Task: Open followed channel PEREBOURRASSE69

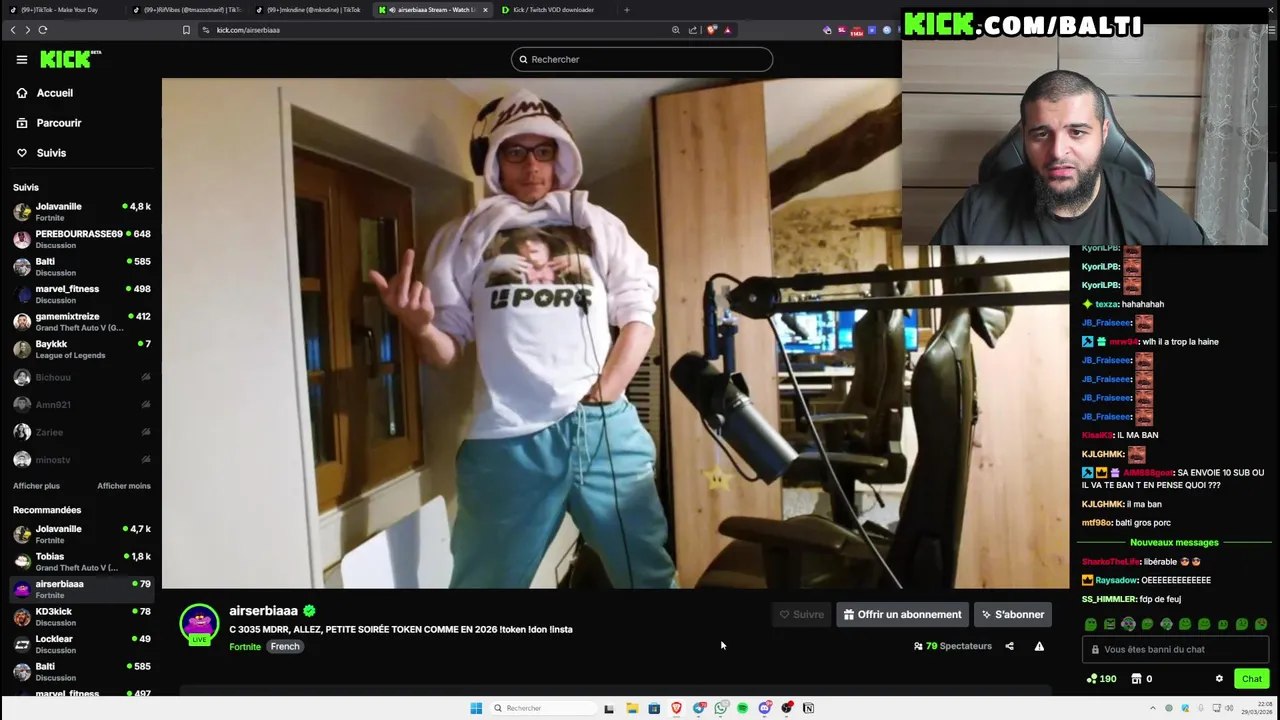Action: 81,239
